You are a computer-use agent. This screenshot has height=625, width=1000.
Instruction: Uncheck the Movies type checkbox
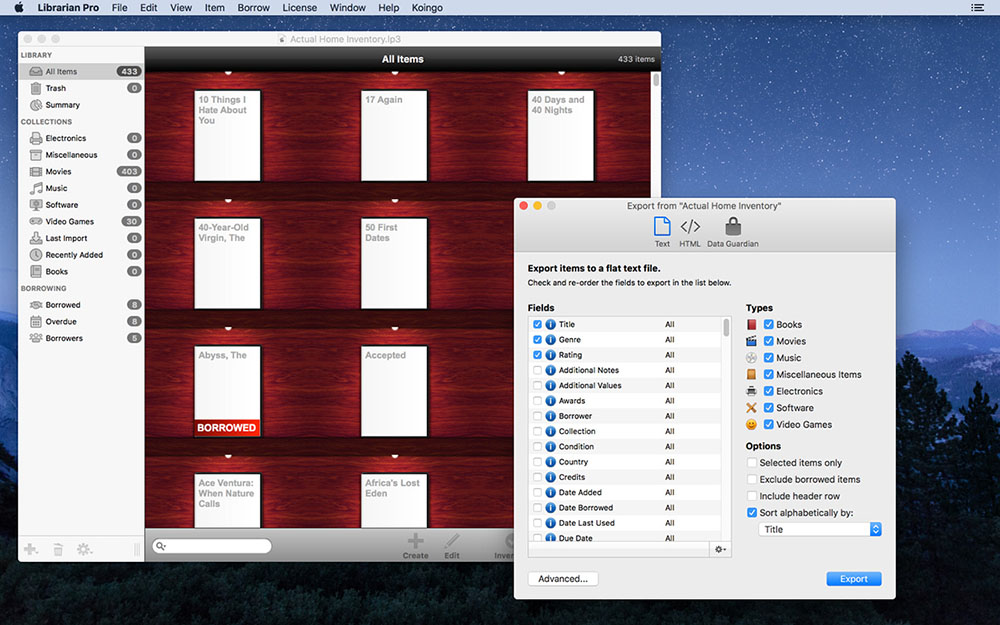[x=768, y=341]
